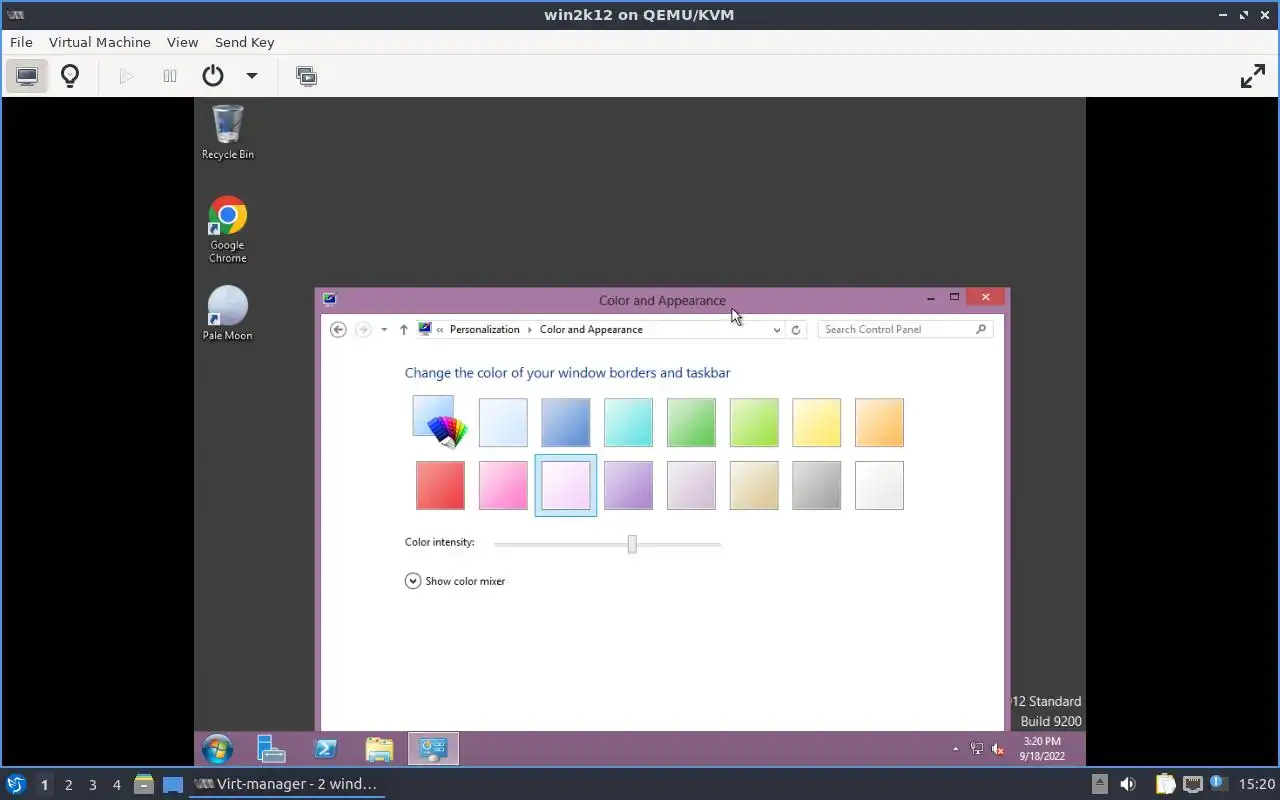Open the Windows Start button
The width and height of the screenshot is (1280, 800).
217,749
